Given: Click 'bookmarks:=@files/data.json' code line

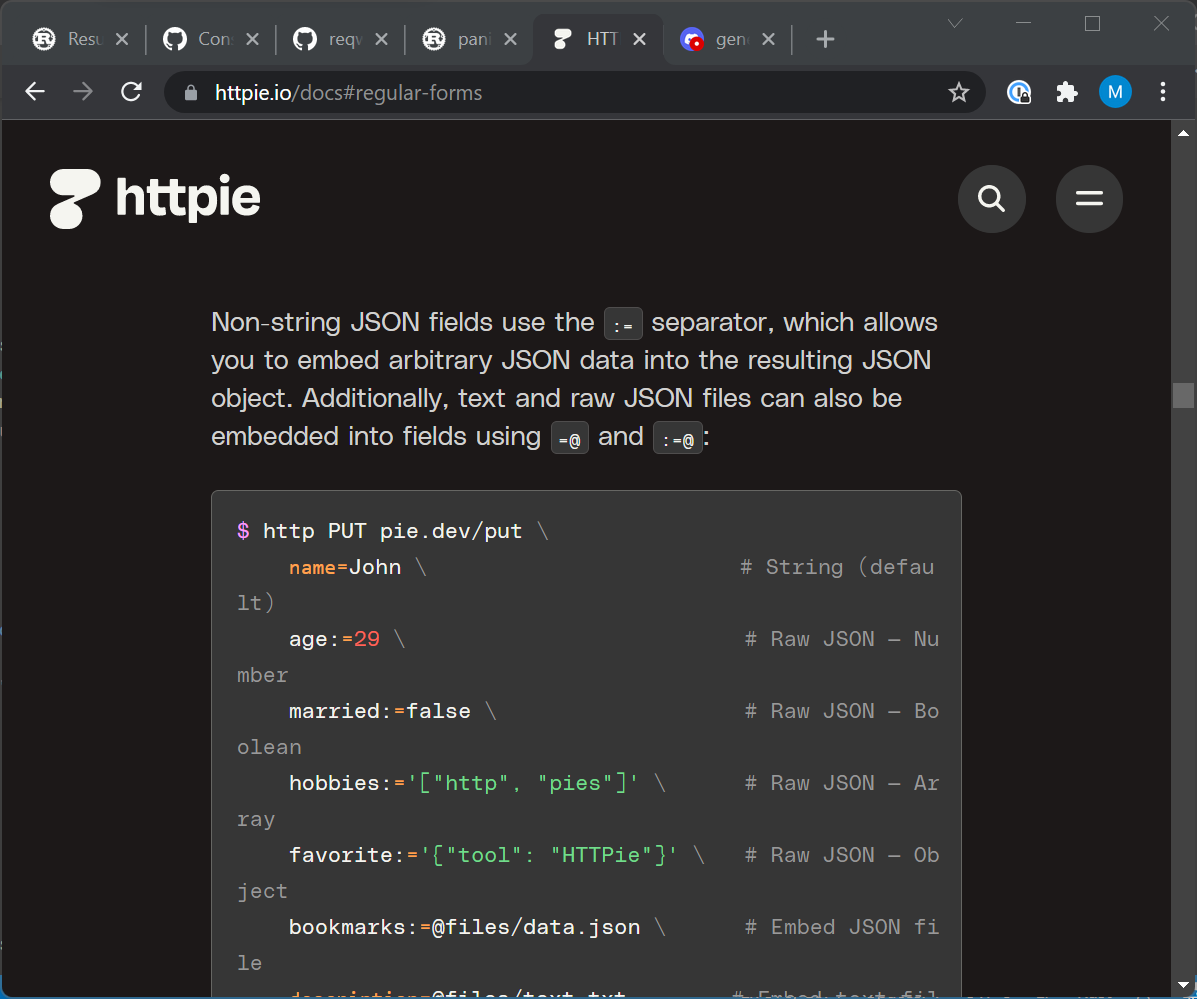Looking at the screenshot, I should 464,926.
